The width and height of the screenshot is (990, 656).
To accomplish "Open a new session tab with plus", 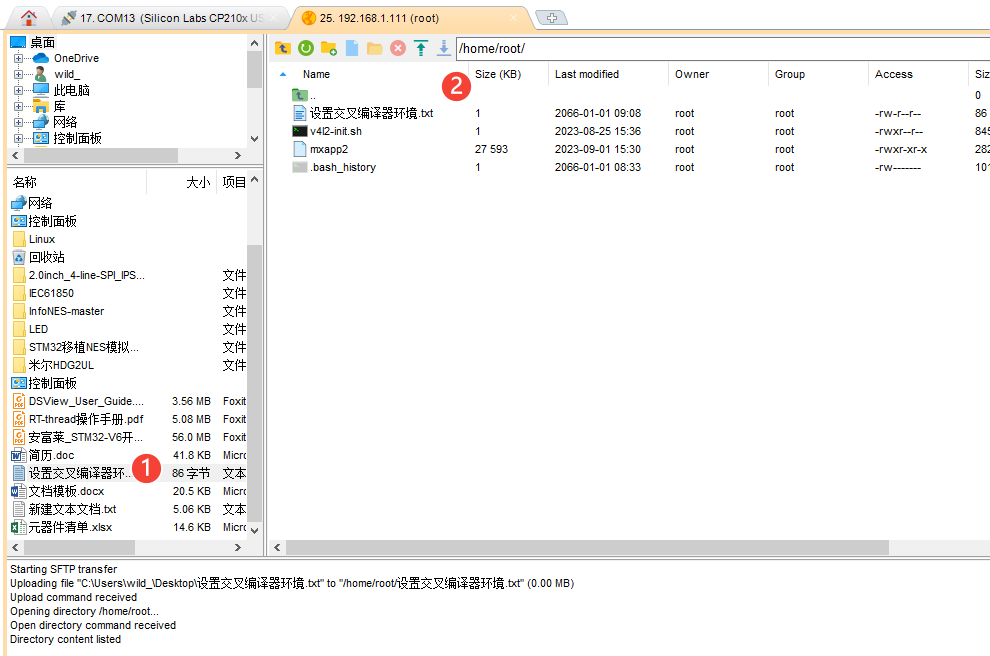I will click(x=551, y=18).
